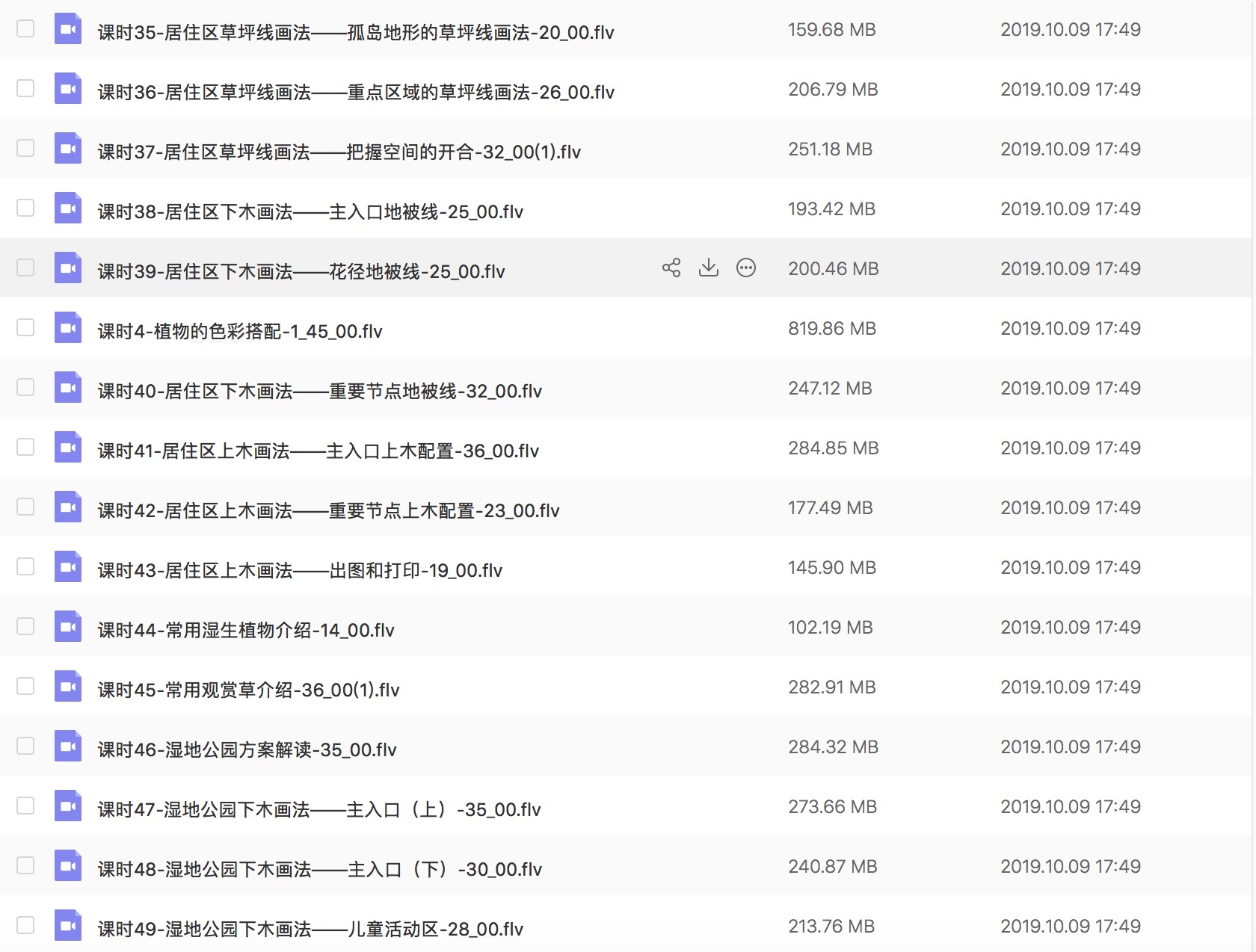Select the checkbox beside 课时37 file
The height and width of the screenshot is (952, 1256).
(x=25, y=148)
